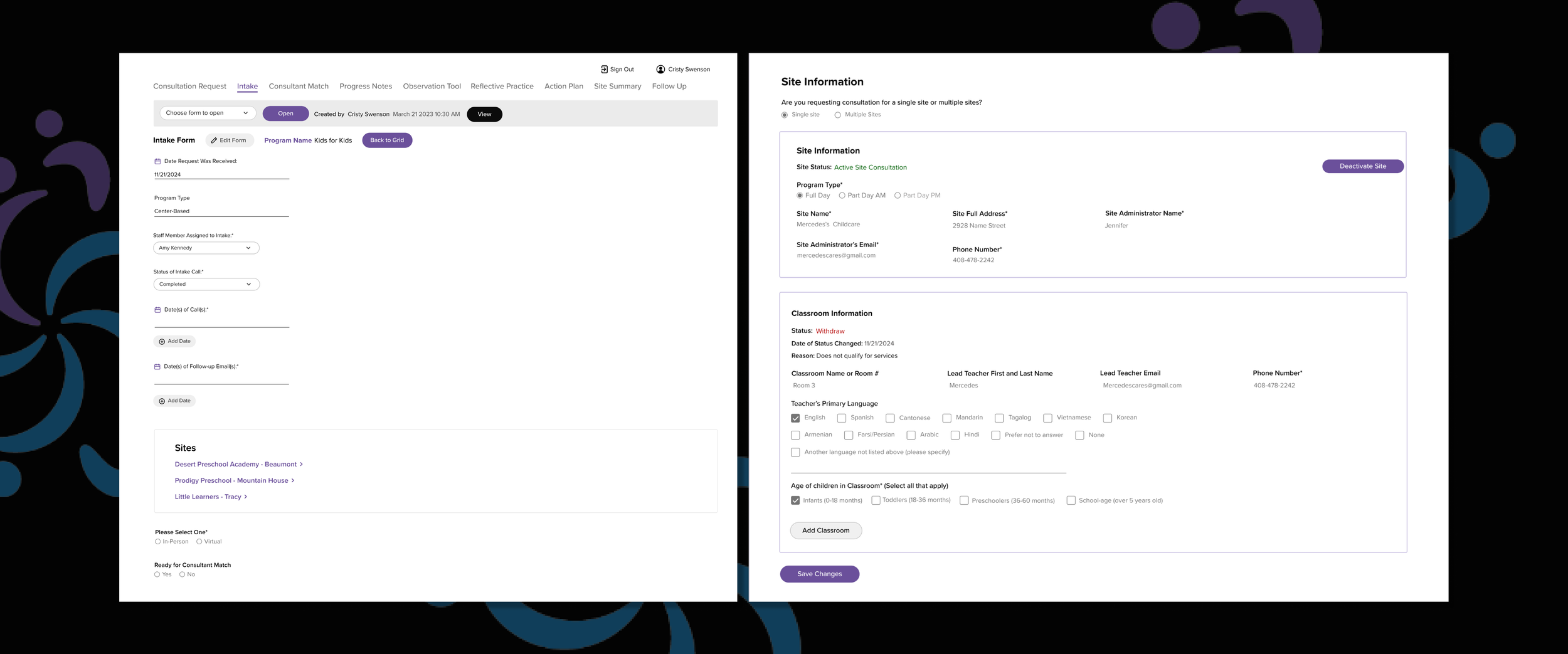The height and width of the screenshot is (654, 1568).
Task: Click the Deactivate Site button
Action: pyautogui.click(x=1363, y=166)
